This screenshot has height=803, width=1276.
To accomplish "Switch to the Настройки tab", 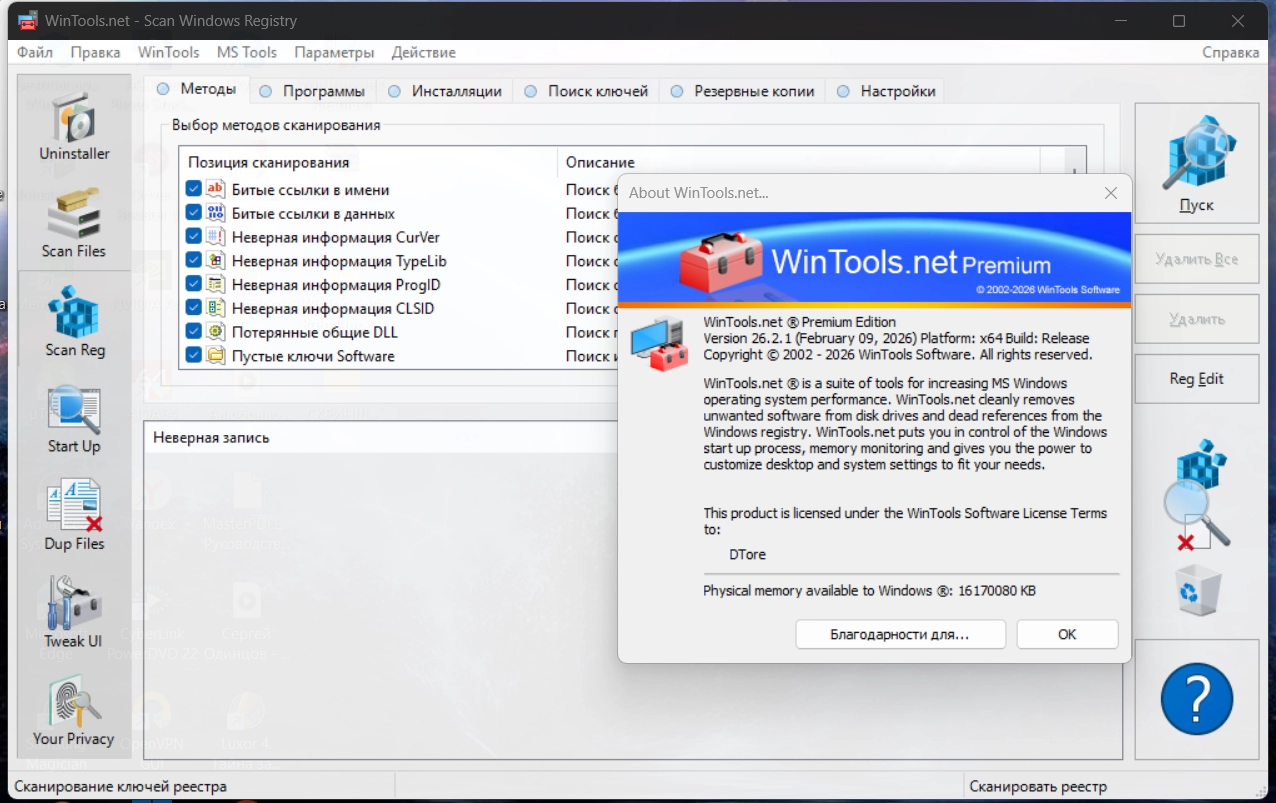I will pyautogui.click(x=886, y=91).
